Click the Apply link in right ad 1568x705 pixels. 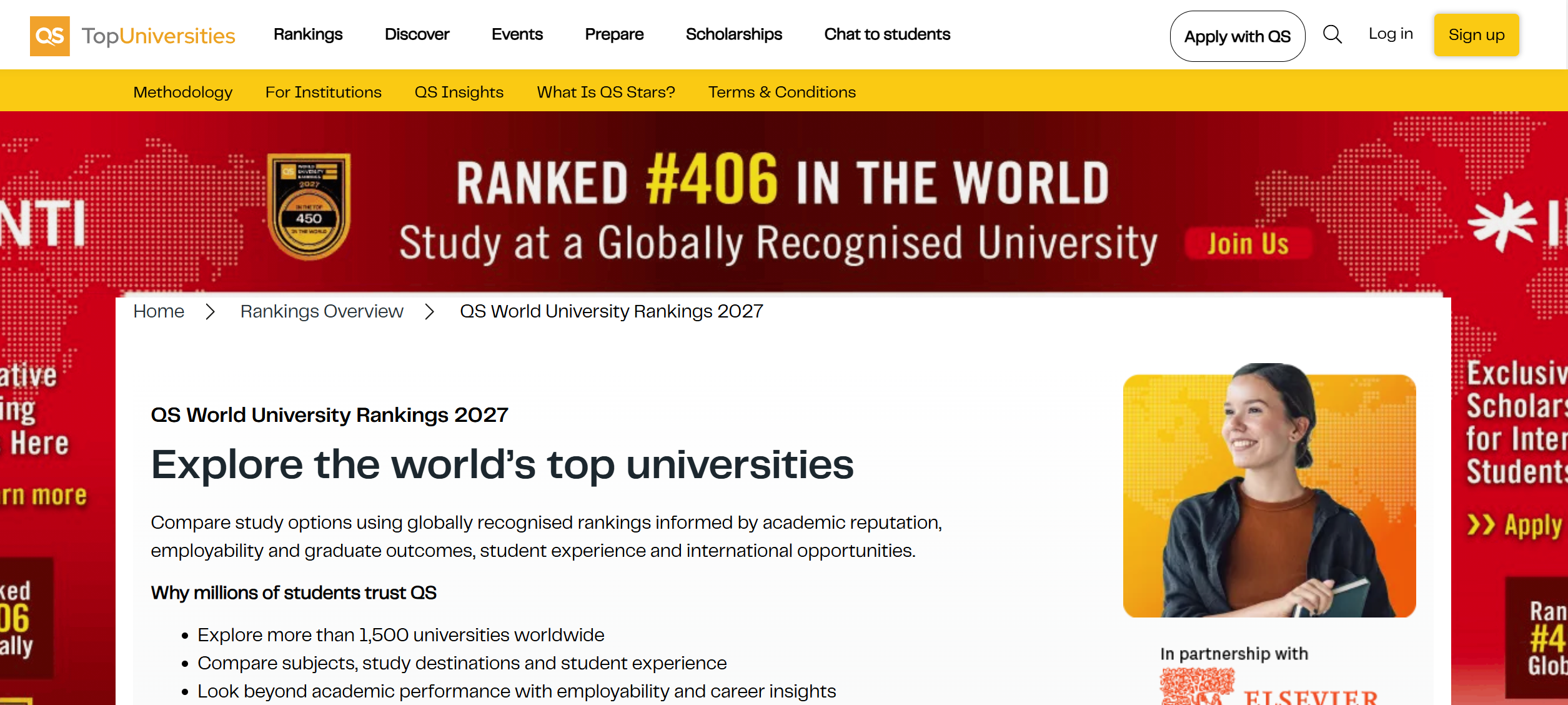(x=1515, y=526)
